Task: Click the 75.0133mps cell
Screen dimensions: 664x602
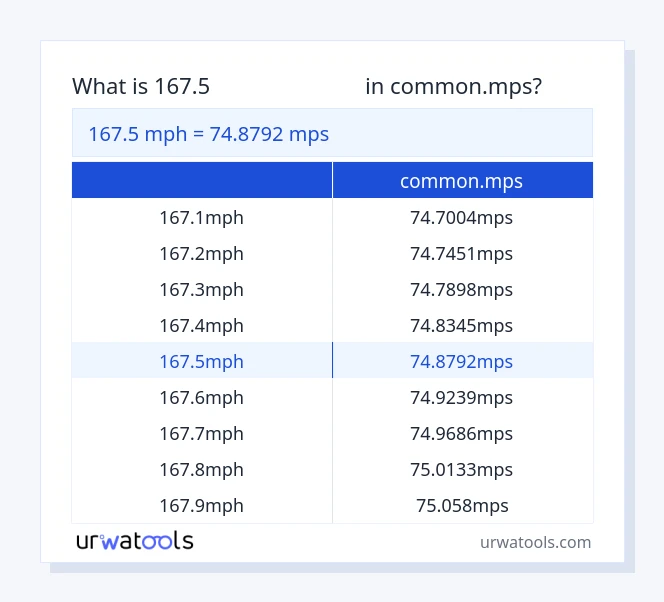Action: pyautogui.click(x=461, y=469)
